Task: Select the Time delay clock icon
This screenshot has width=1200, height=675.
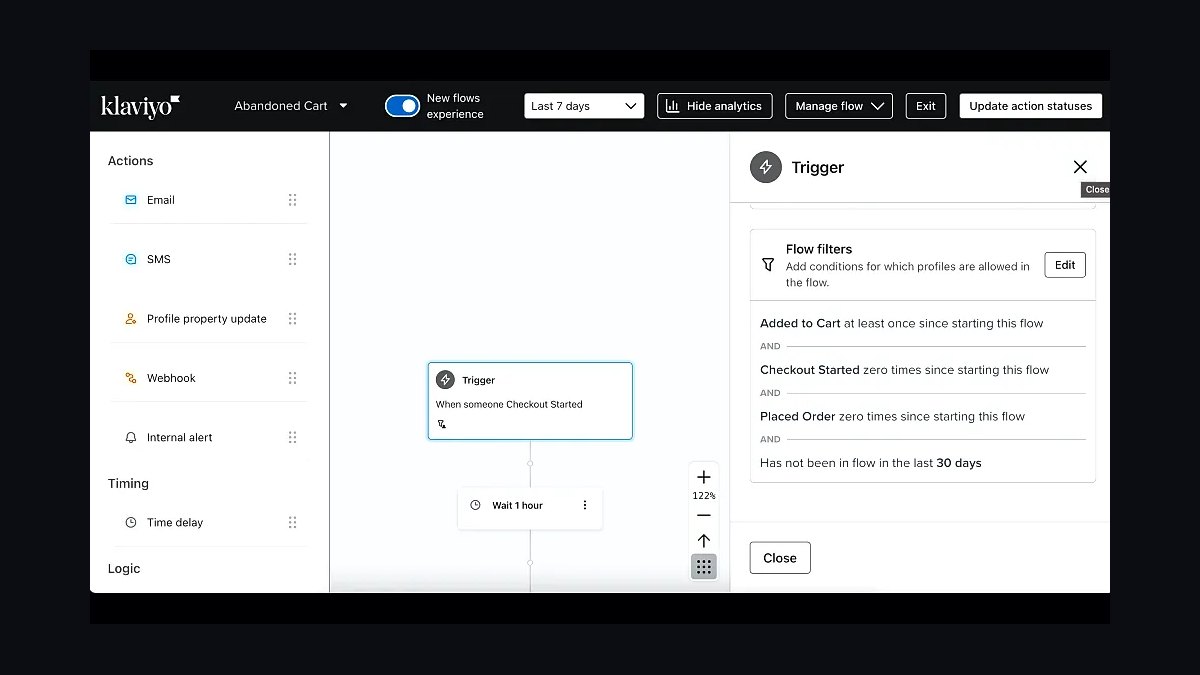Action: coord(131,523)
